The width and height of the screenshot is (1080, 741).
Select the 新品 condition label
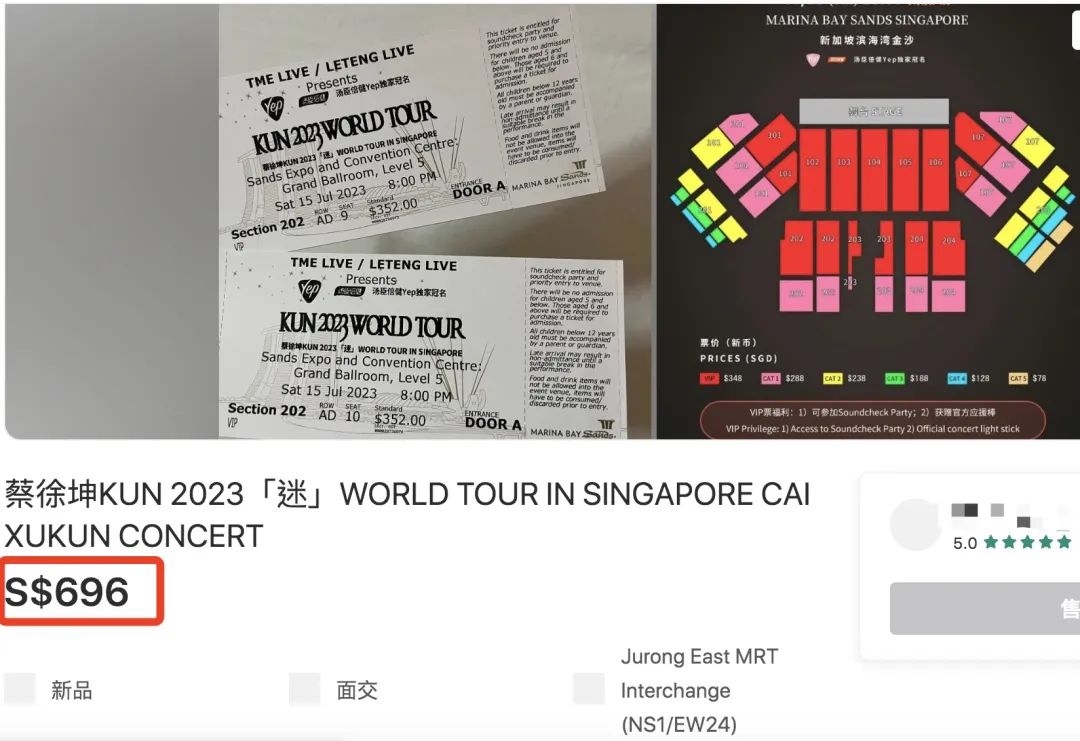coord(72,690)
